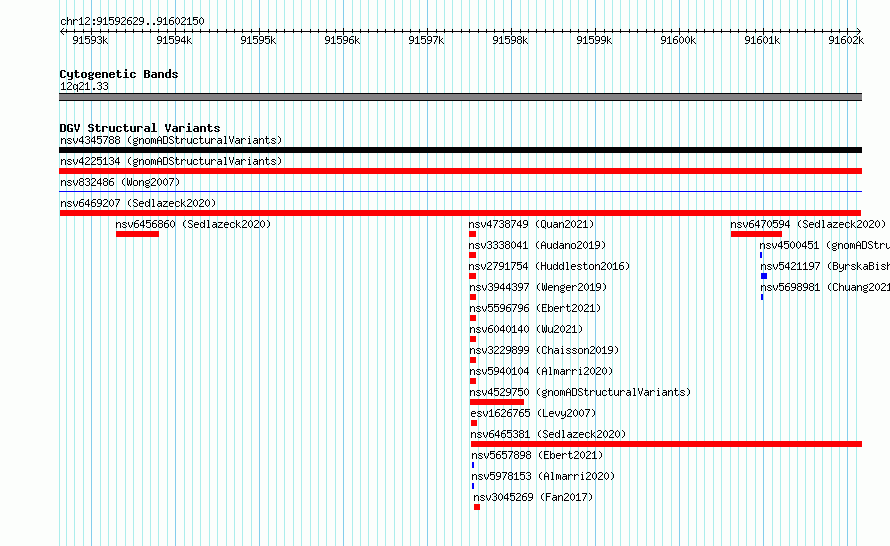Open variant nsv6040140 (Wu2021) label
Screen dimensions: 890x546
(526, 329)
